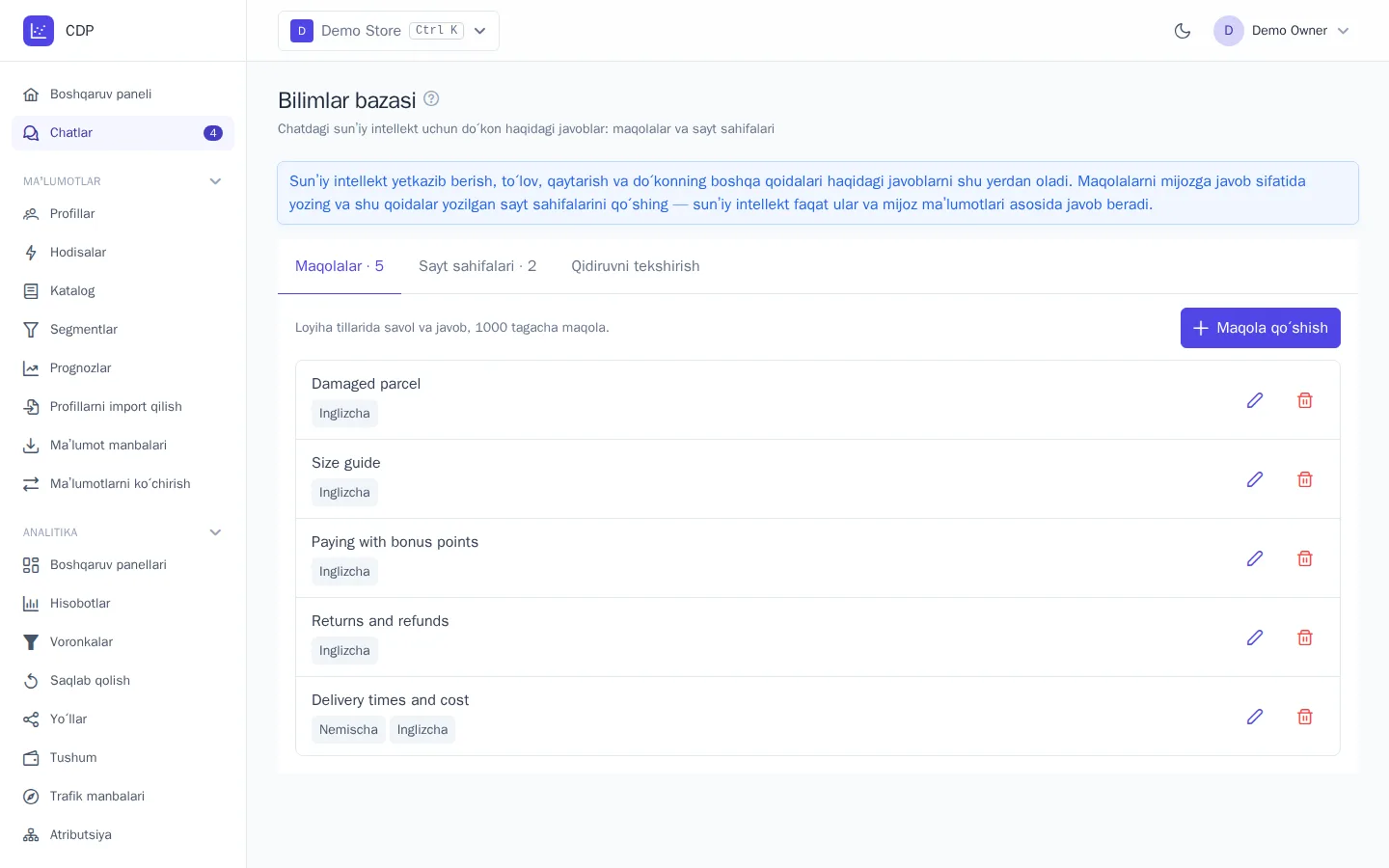Open Chatlar with 4 unread
1389x868 pixels.
[123, 133]
